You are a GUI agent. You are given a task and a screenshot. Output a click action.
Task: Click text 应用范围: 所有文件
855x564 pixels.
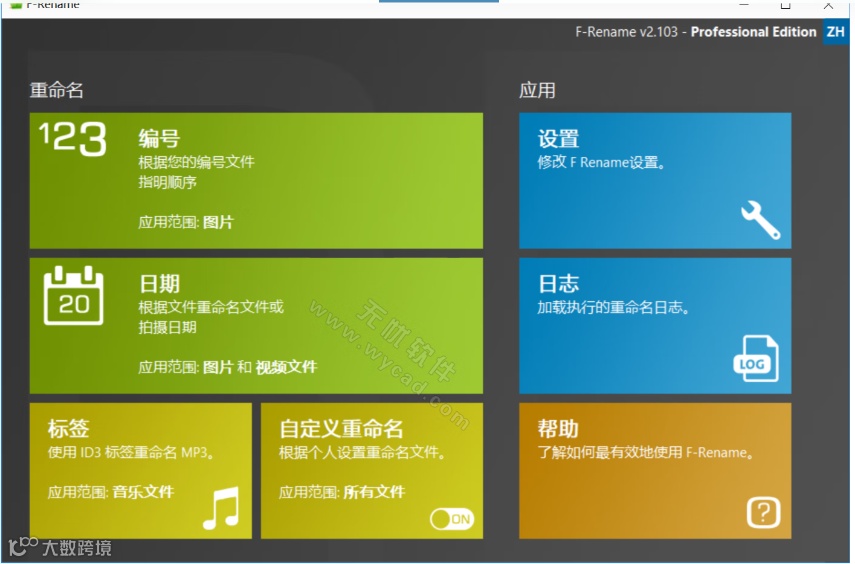coord(342,492)
